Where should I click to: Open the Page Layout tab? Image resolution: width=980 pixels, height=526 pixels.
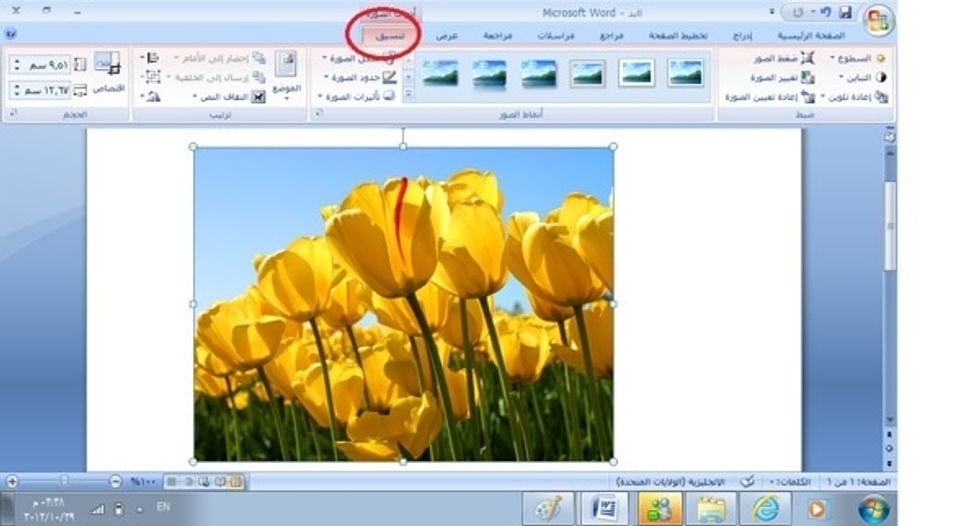click(x=678, y=35)
